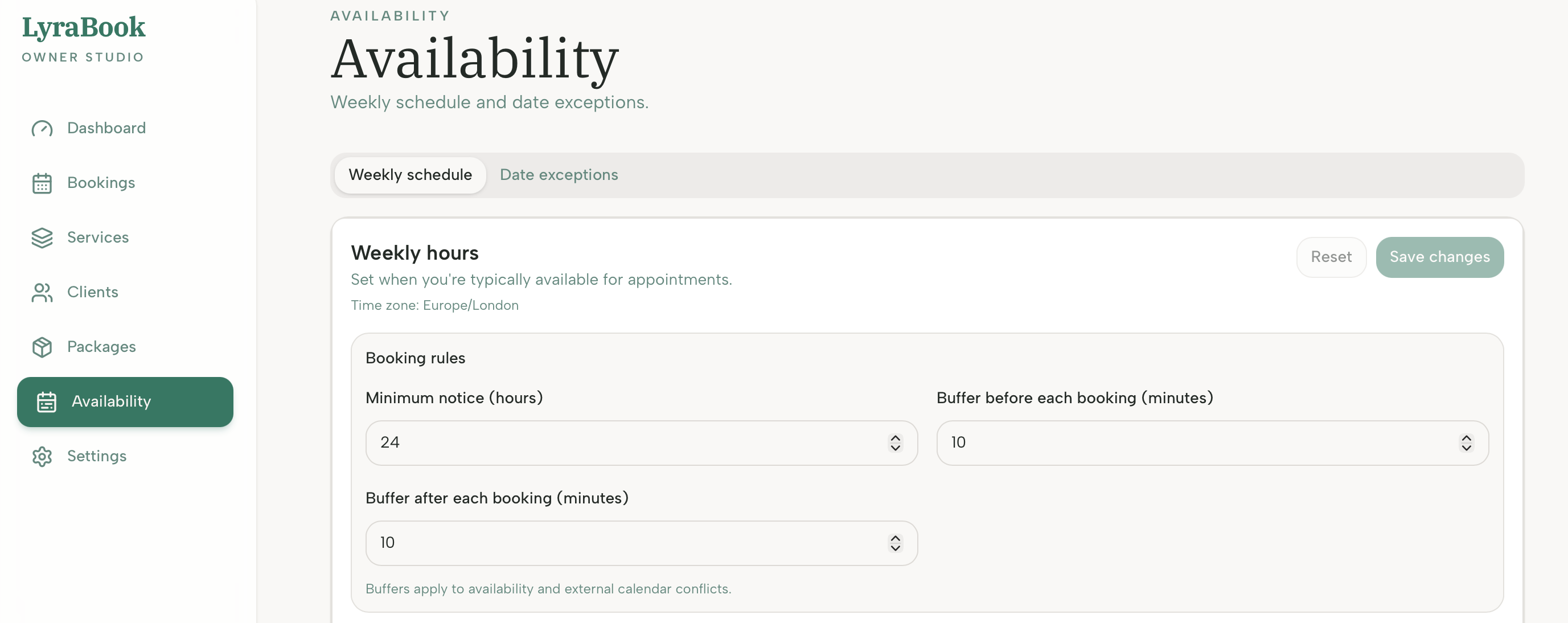
Task: Focus the Minimum notice hours field
Action: (609, 442)
